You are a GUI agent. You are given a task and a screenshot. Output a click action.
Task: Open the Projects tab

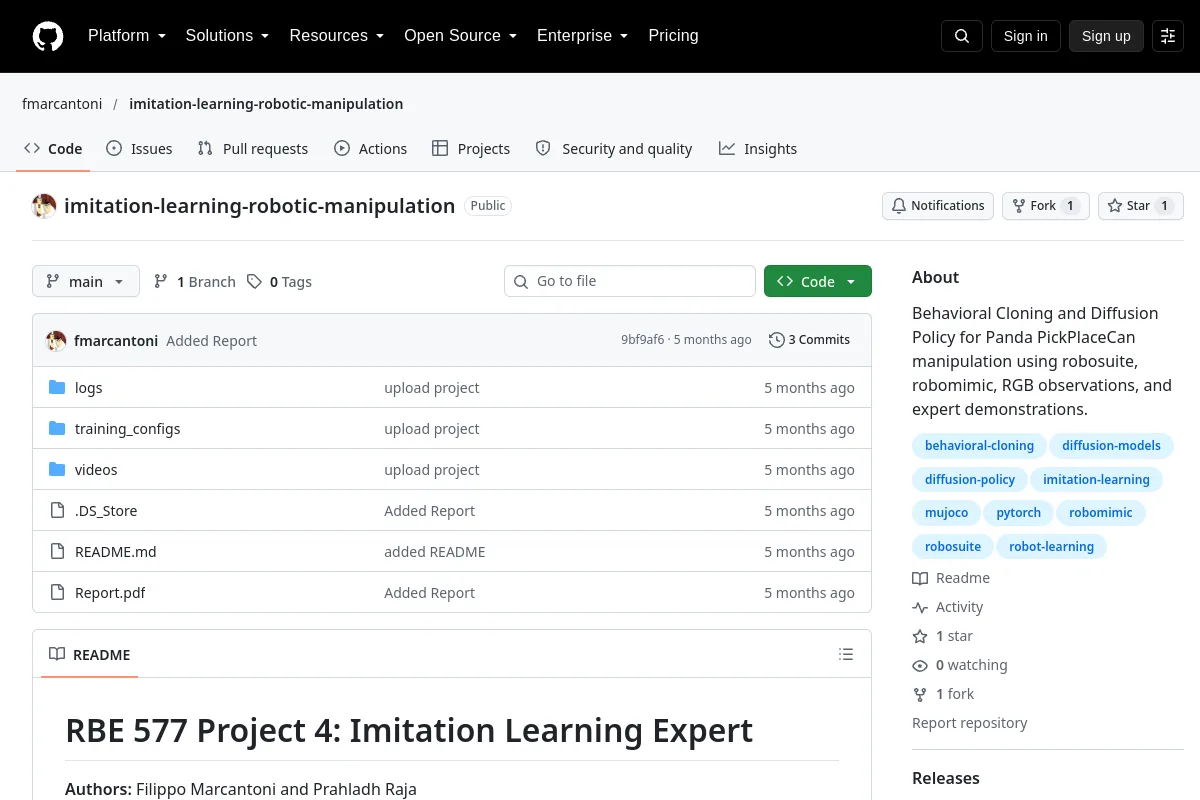point(471,149)
